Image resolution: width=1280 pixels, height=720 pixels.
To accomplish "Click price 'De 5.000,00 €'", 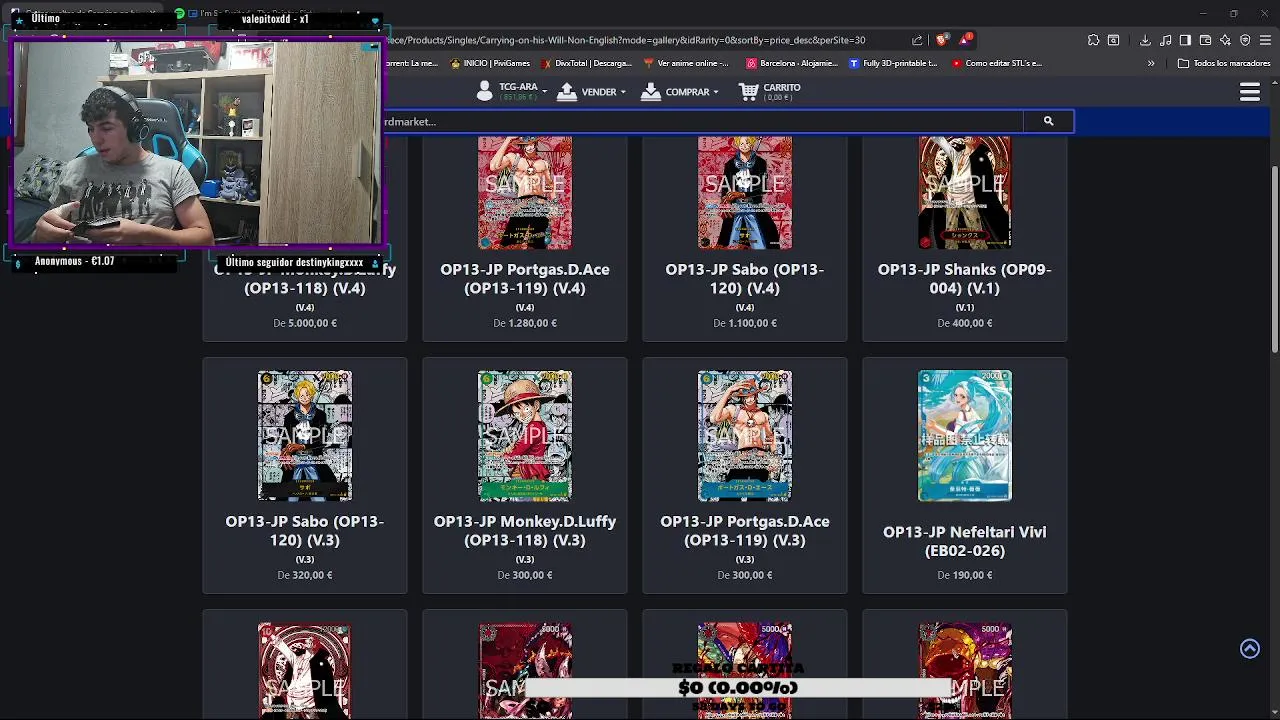I will [305, 323].
